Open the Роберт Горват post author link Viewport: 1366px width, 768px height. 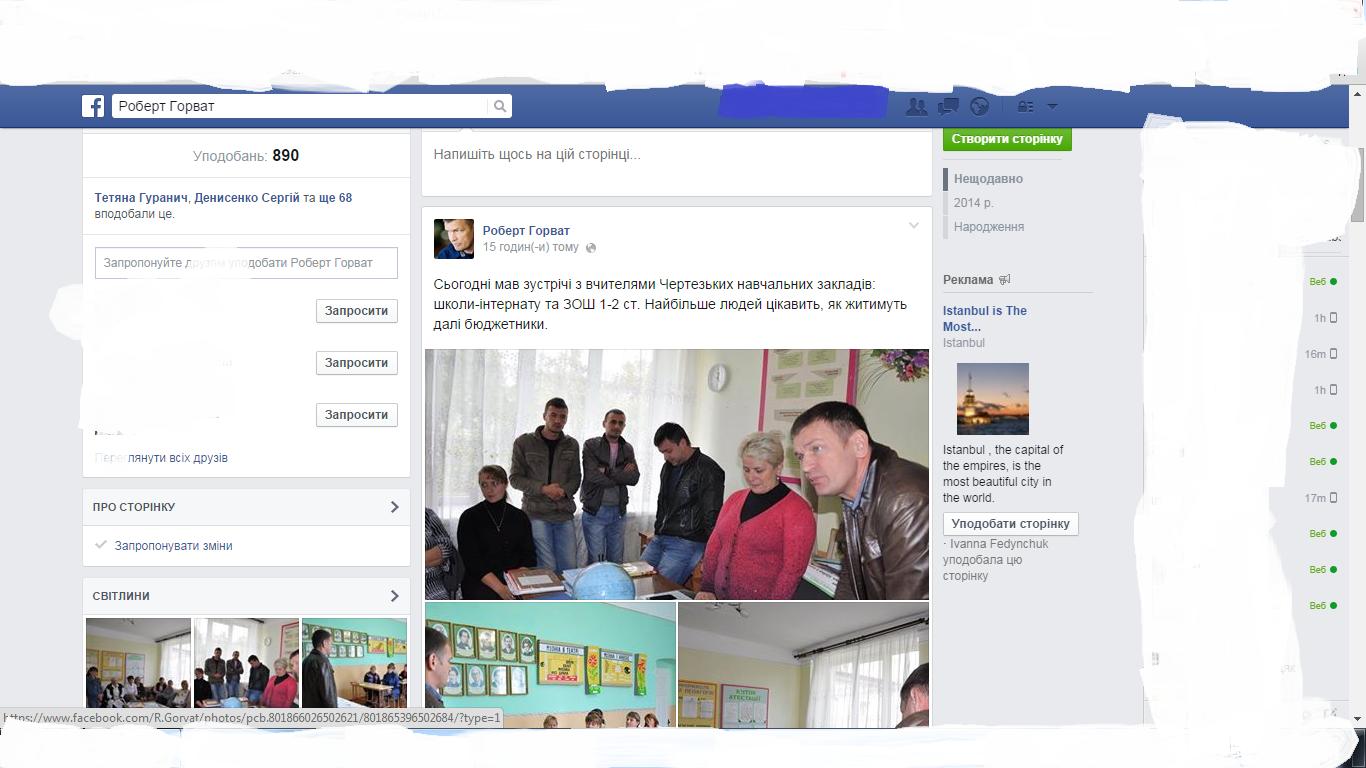pyautogui.click(x=526, y=231)
